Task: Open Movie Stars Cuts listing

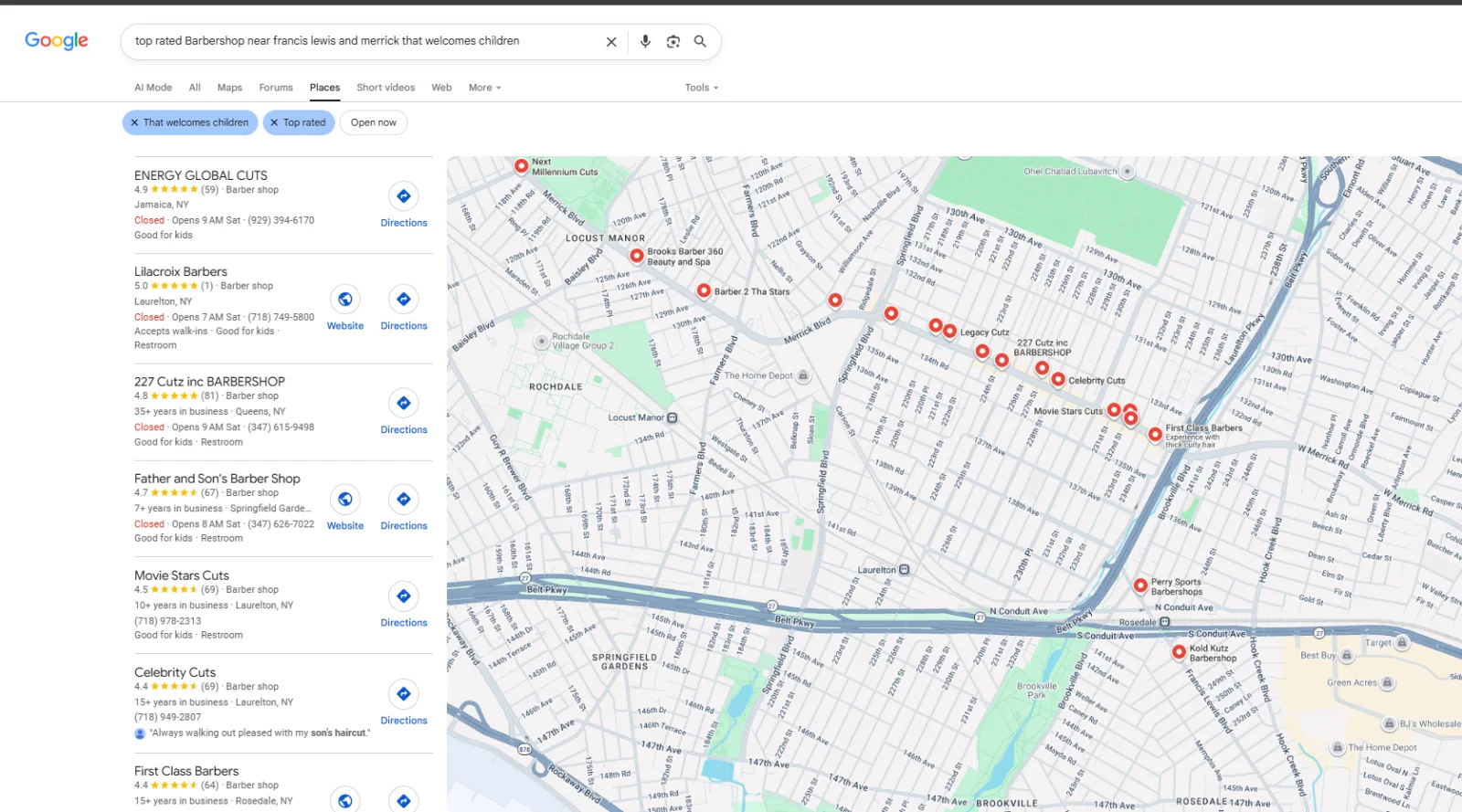Action: pos(182,575)
